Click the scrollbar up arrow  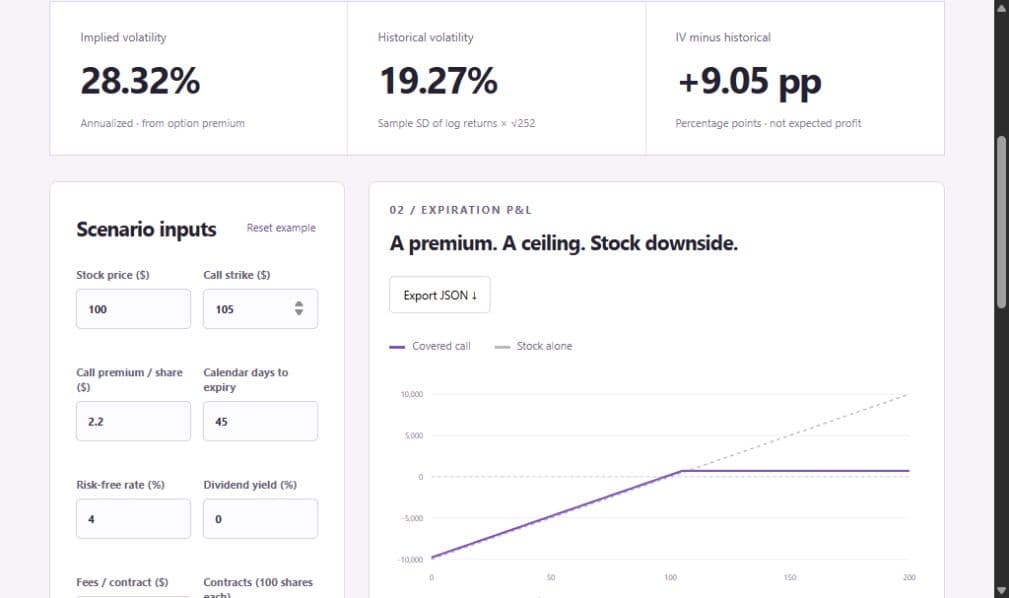[x=1001, y=8]
